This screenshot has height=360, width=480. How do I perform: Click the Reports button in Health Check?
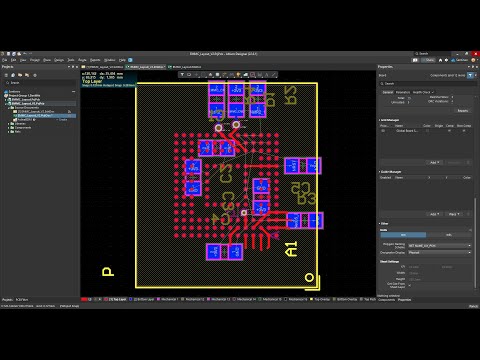click(463, 111)
